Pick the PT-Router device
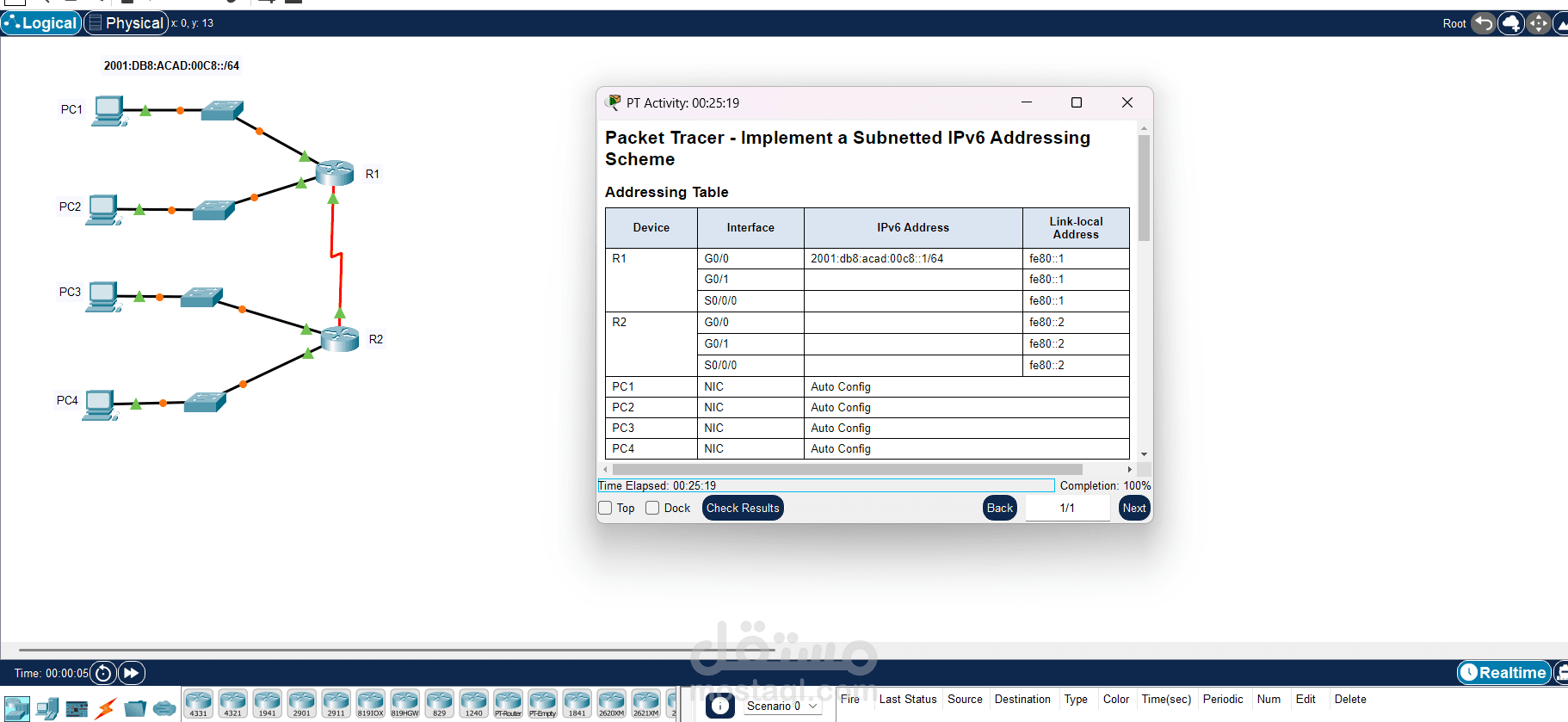 tap(509, 704)
